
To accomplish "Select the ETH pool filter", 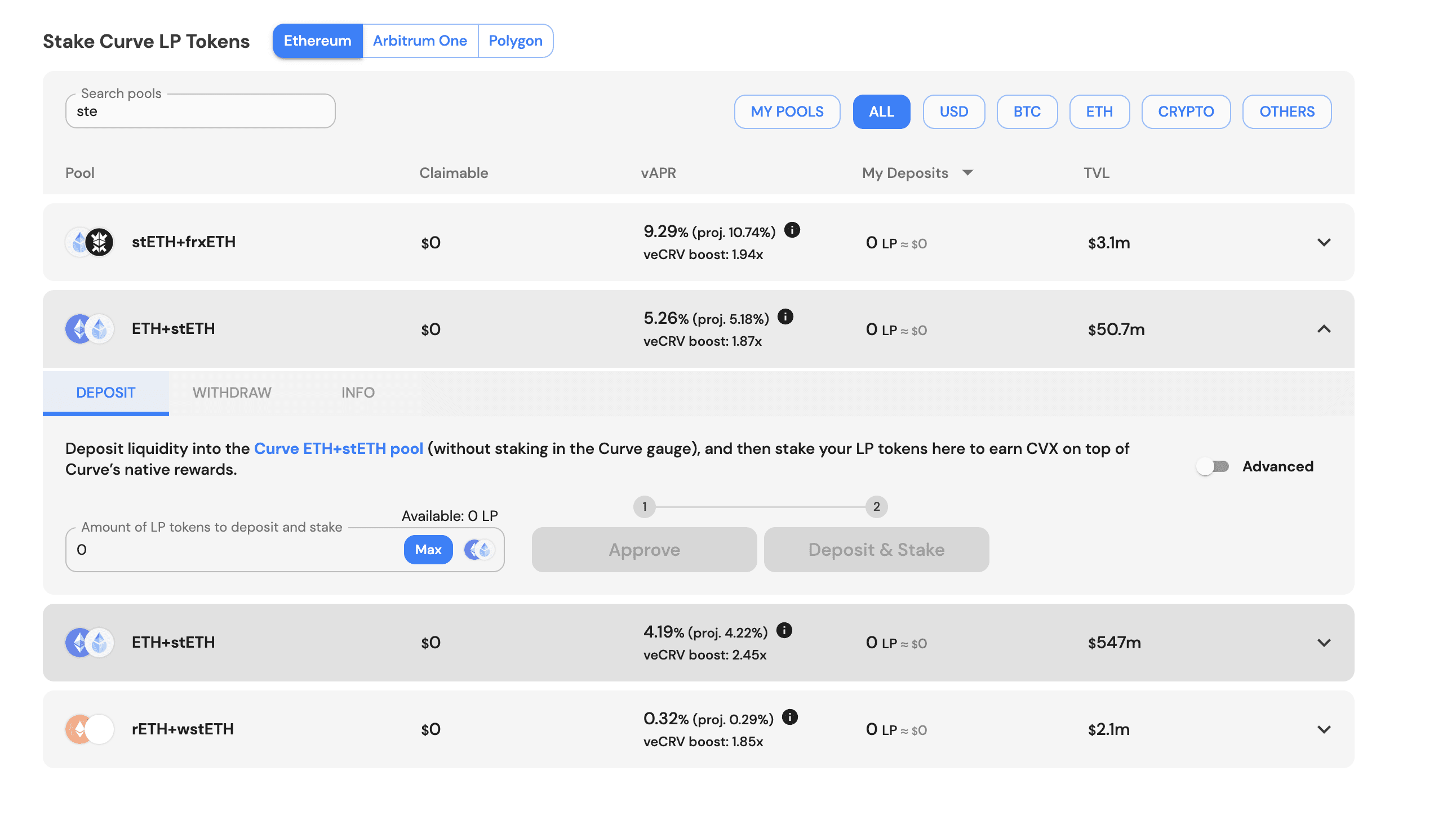I will [1099, 112].
